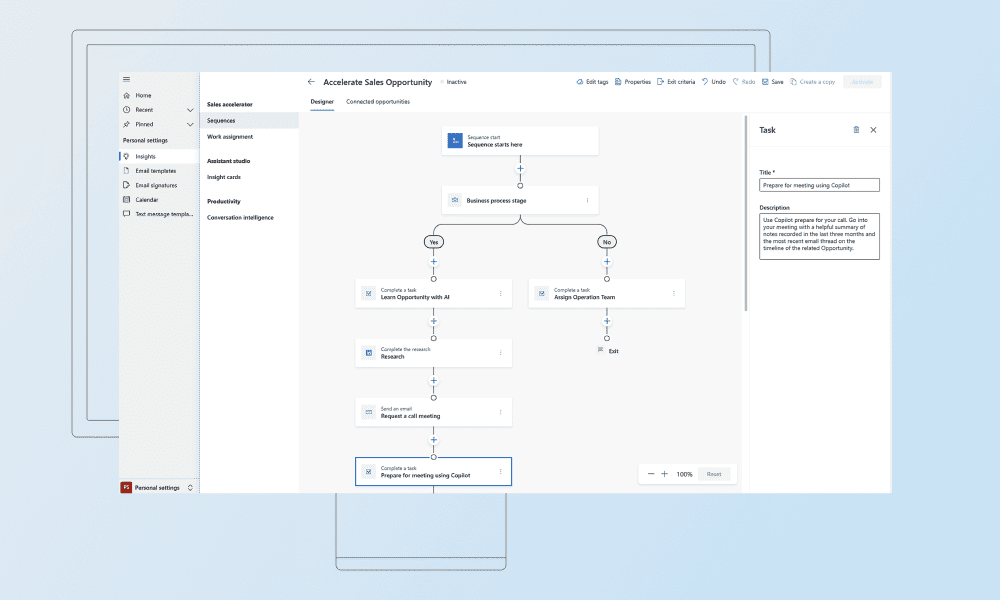
Task: Switch to the Designer tab
Action: click(322, 102)
